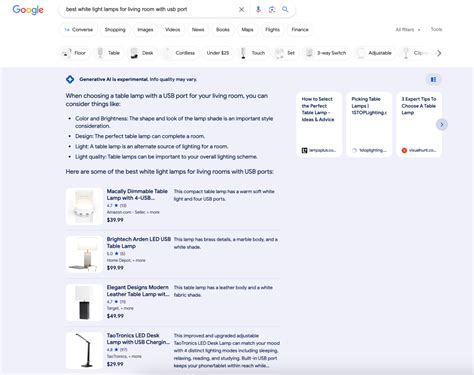Select the Table lamp filter chip
This screenshot has width=474, height=375.
(x=109, y=53)
